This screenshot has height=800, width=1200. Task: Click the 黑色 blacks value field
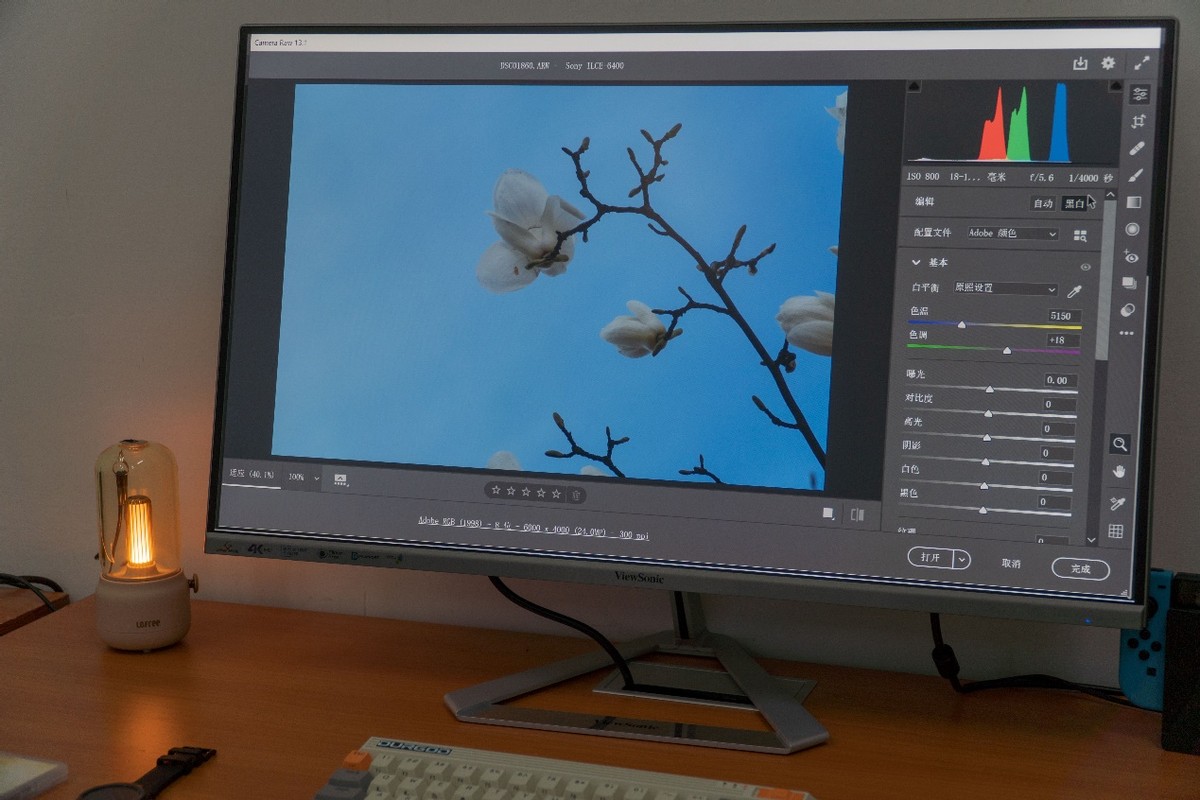click(x=1054, y=502)
